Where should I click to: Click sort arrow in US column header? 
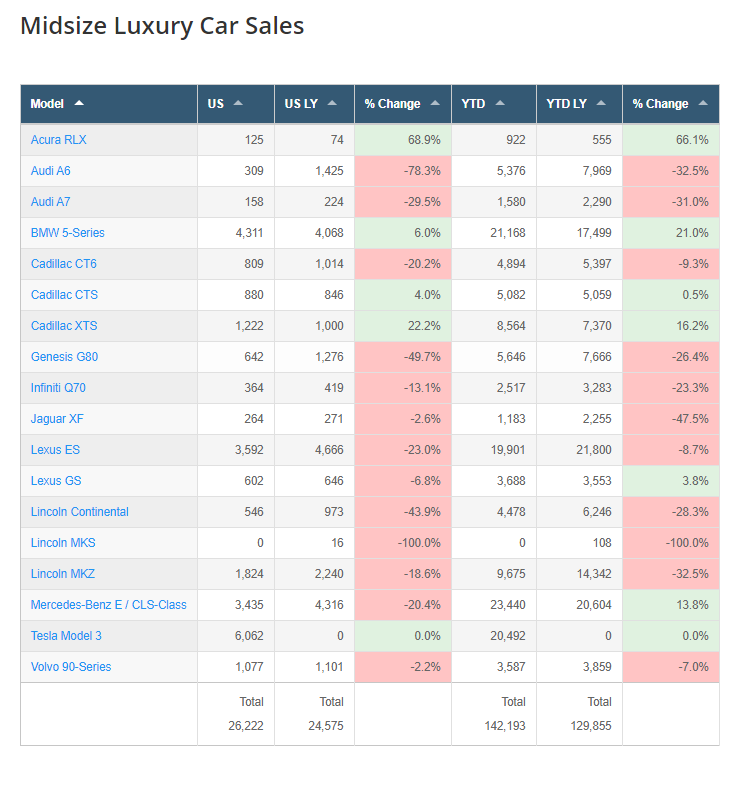pos(238,103)
